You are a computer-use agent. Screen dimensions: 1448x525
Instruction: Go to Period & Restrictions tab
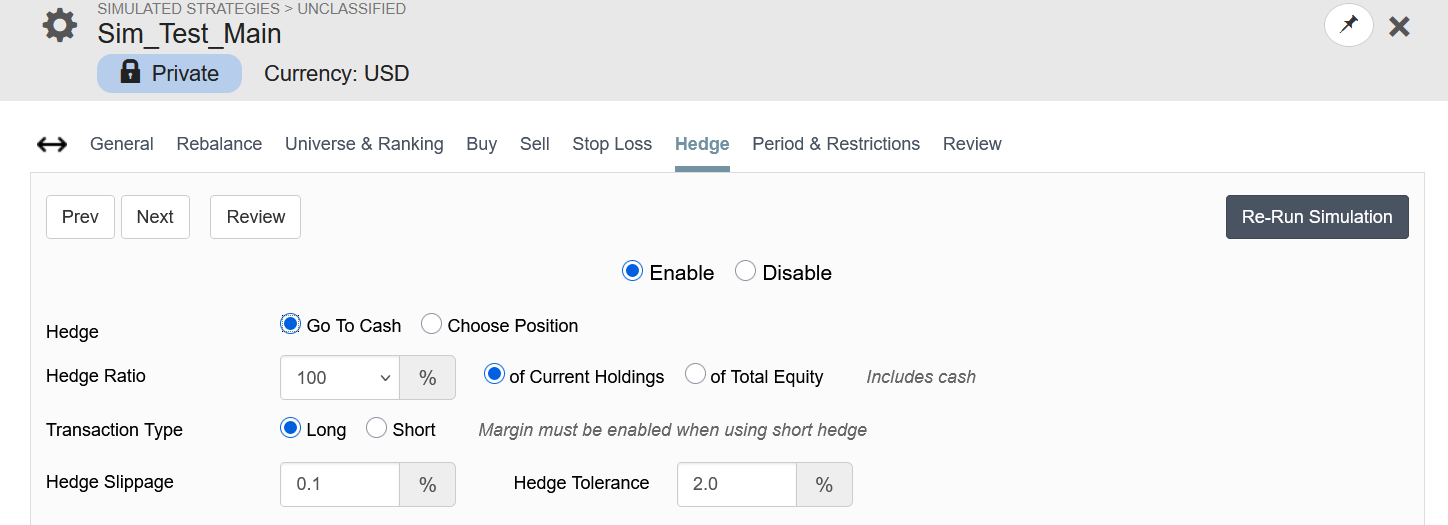click(x=836, y=144)
